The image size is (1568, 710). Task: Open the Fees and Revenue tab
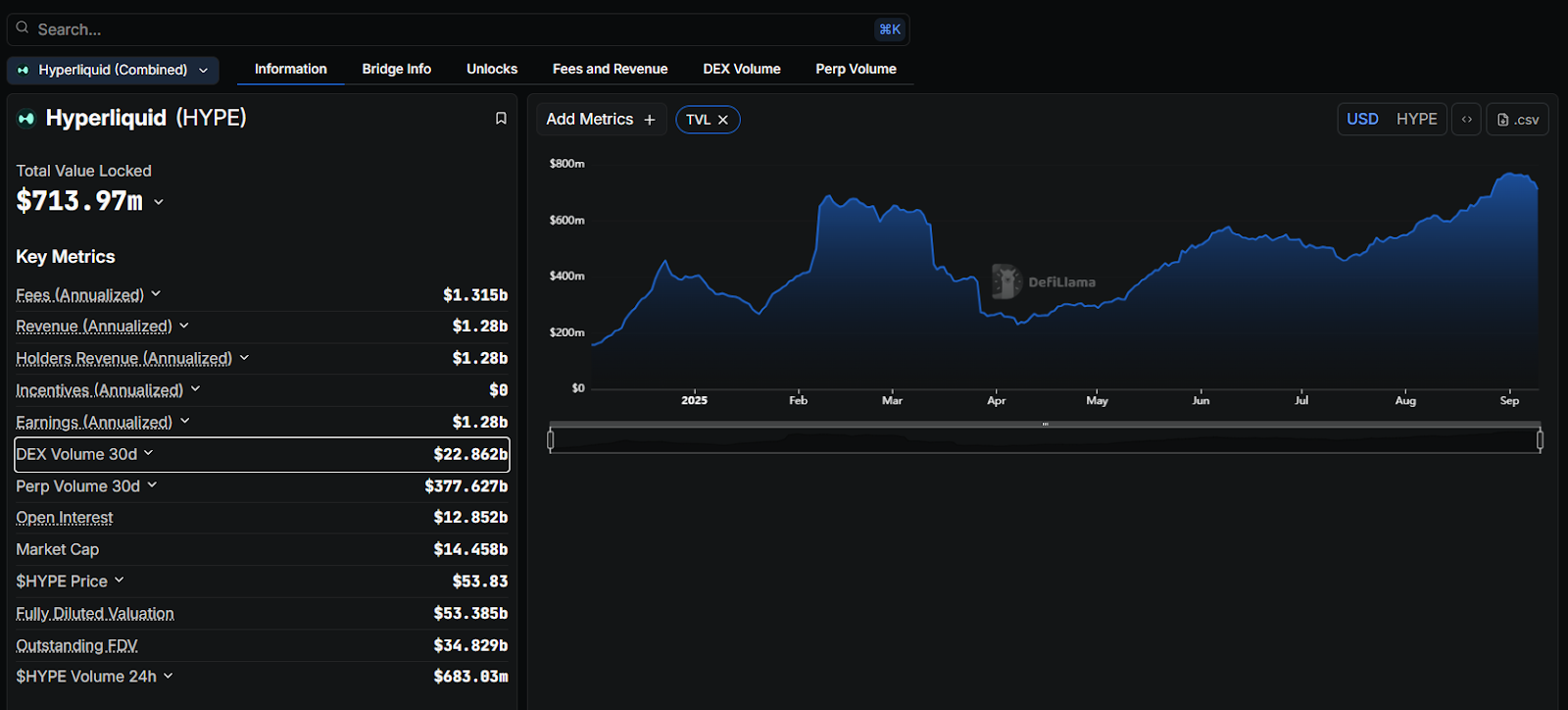(610, 69)
